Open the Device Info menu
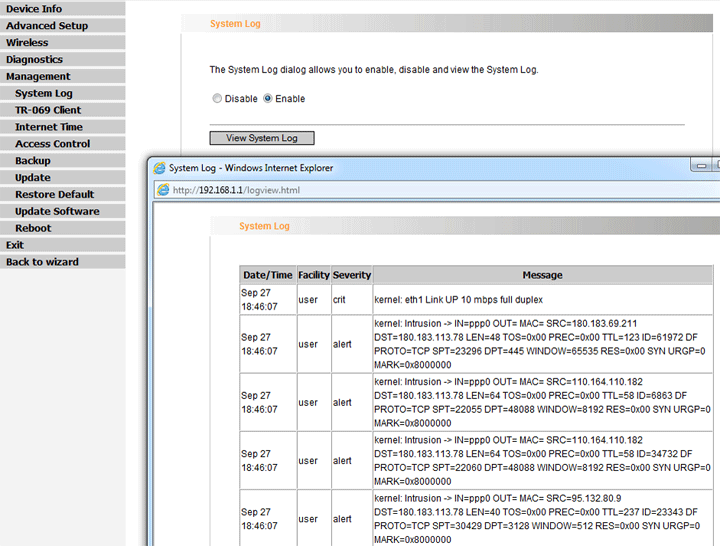Viewport: 720px width, 546px height. [x=62, y=9]
